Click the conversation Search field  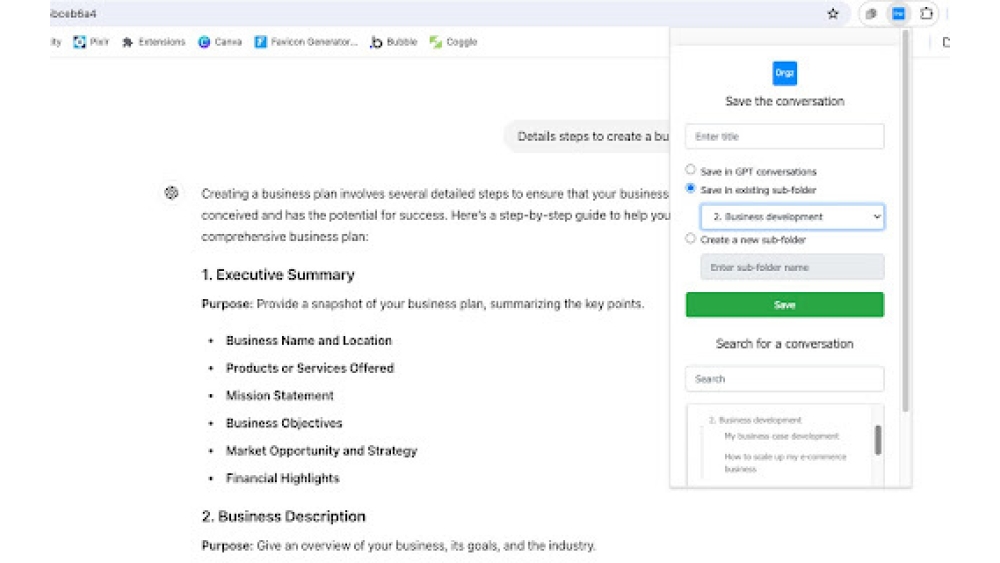click(784, 379)
